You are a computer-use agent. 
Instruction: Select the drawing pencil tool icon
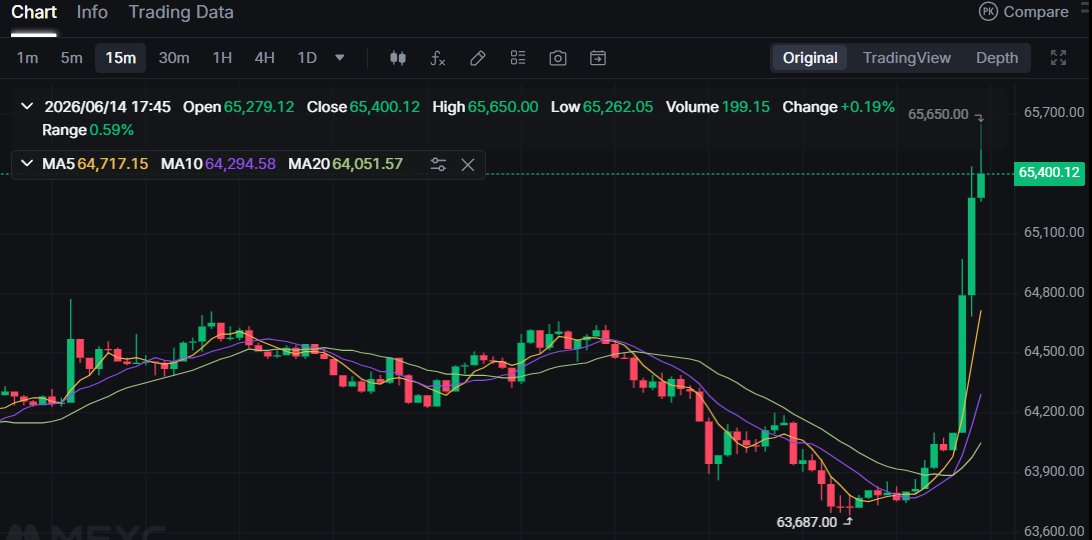point(477,58)
